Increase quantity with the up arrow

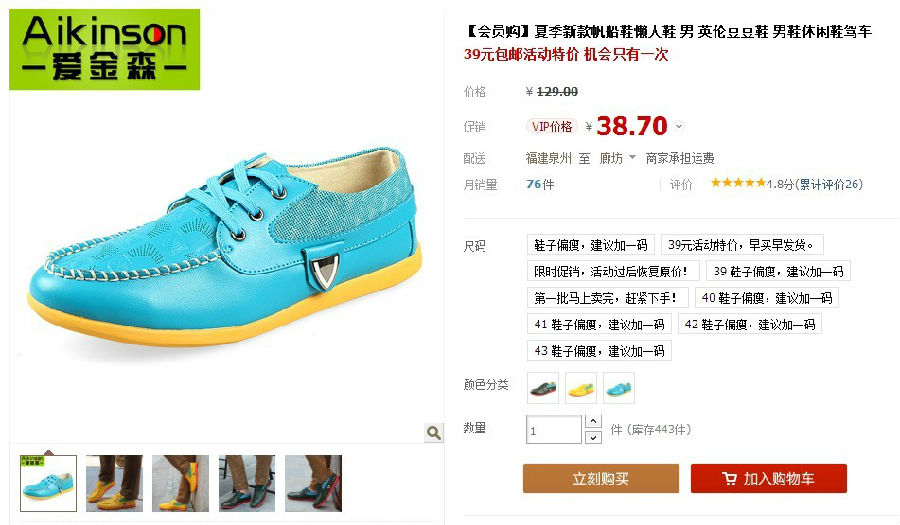pyautogui.click(x=593, y=422)
